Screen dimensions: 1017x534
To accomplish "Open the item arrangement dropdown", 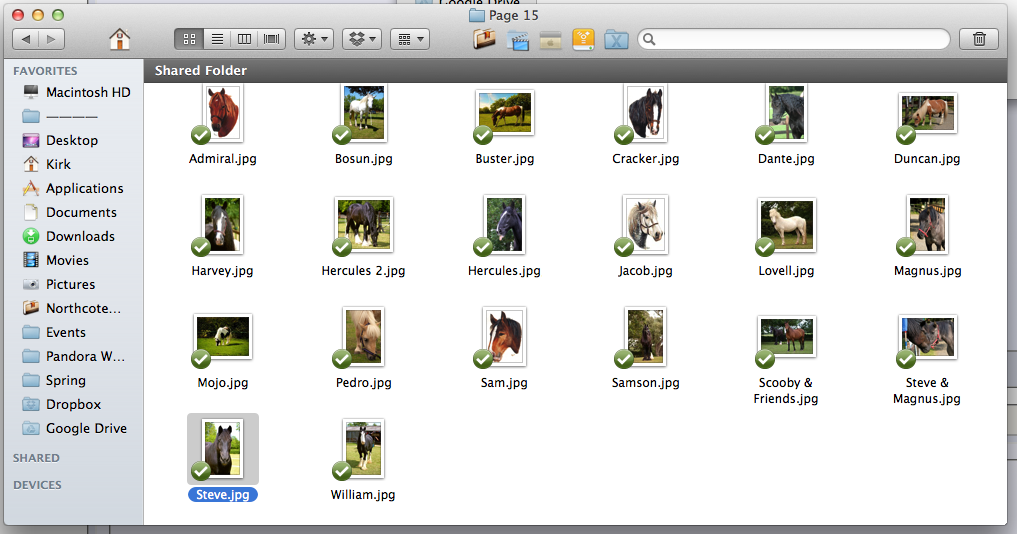I will coord(410,40).
